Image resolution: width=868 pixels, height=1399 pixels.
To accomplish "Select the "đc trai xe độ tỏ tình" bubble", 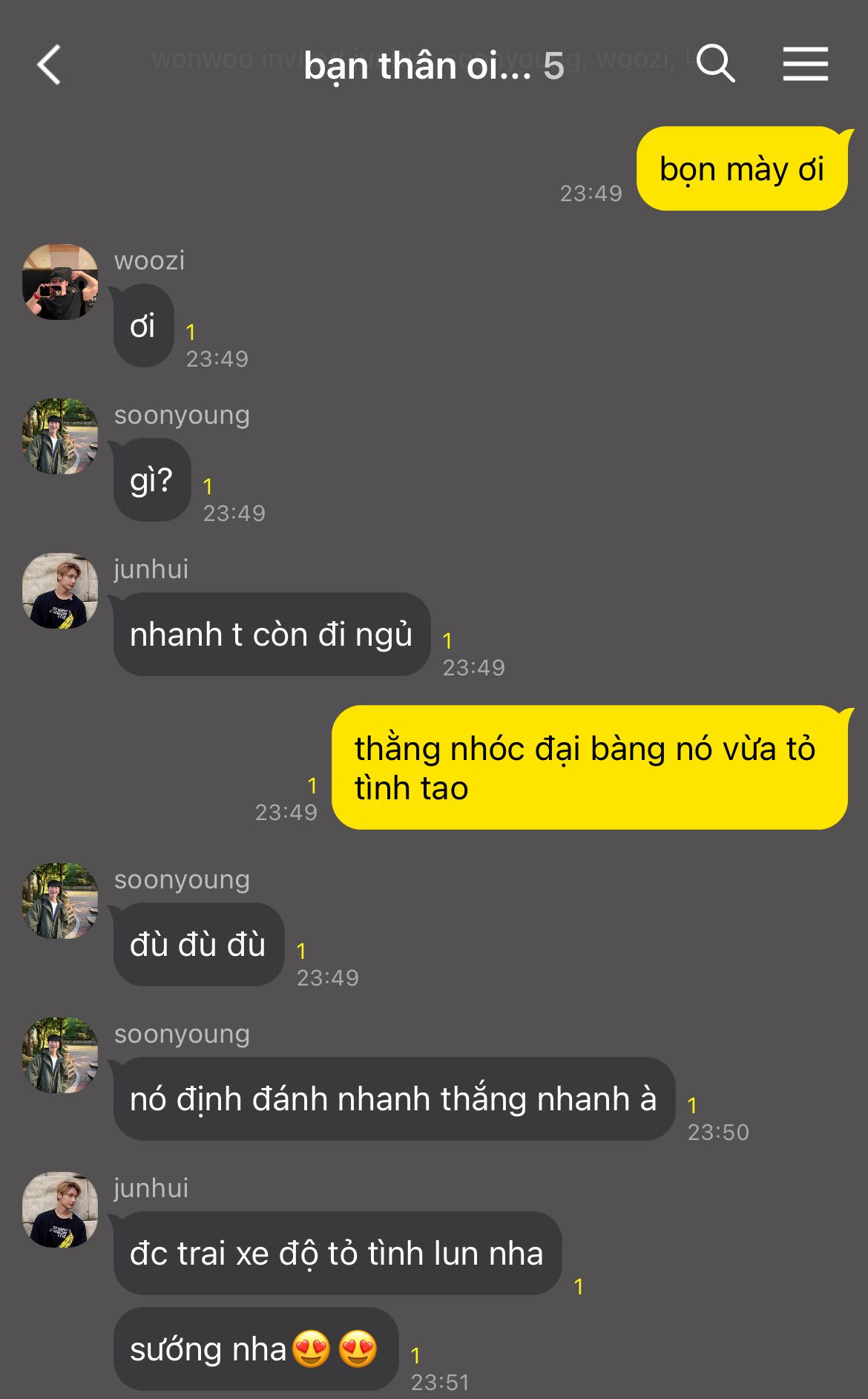I will click(338, 1254).
